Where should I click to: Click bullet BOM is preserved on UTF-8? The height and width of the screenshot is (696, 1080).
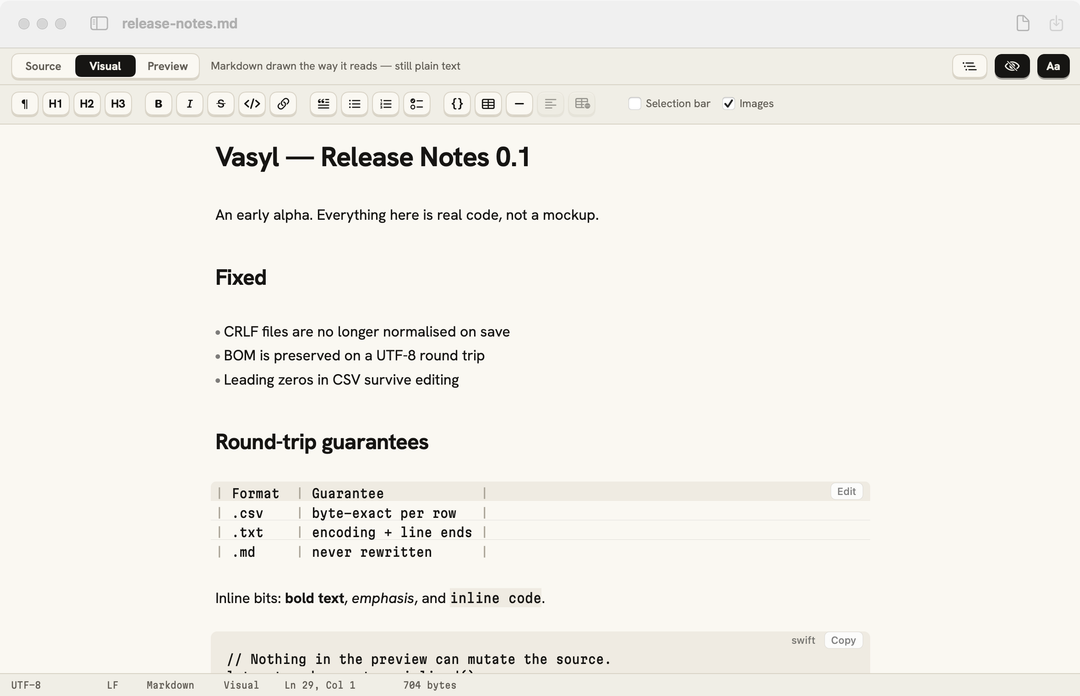354,356
